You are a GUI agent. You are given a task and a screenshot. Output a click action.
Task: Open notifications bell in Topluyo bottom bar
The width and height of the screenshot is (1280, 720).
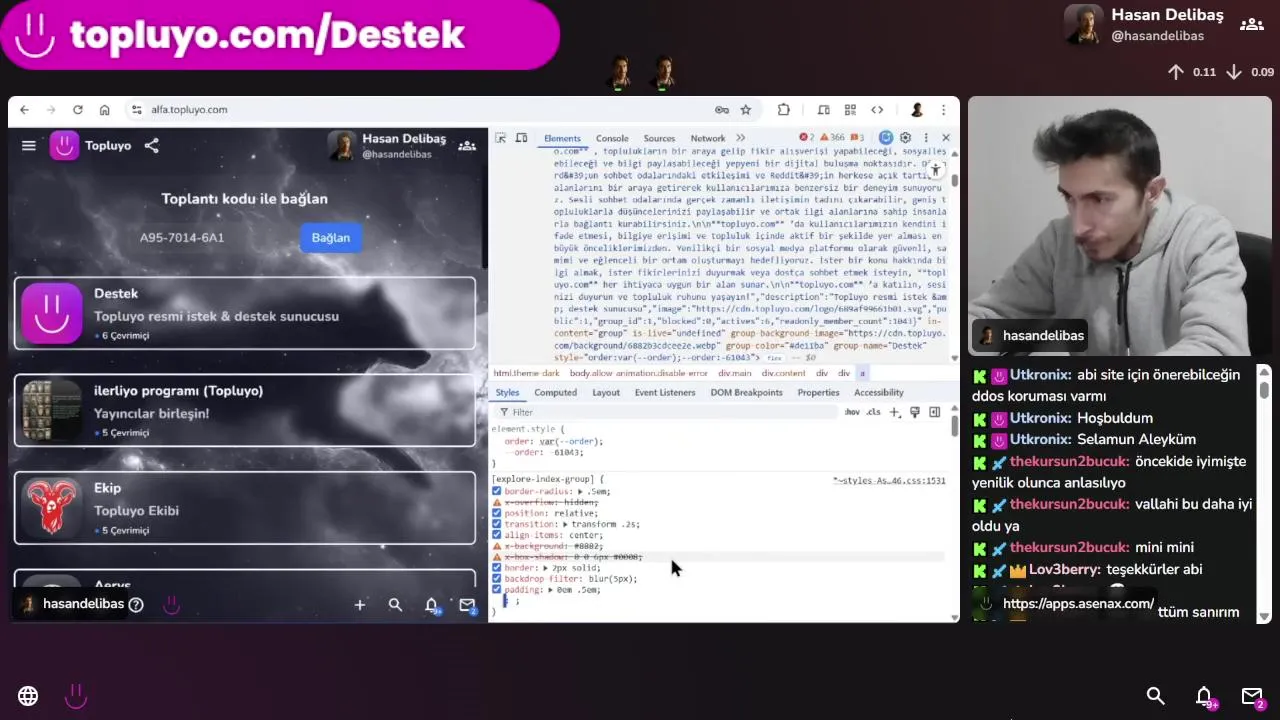(432, 605)
